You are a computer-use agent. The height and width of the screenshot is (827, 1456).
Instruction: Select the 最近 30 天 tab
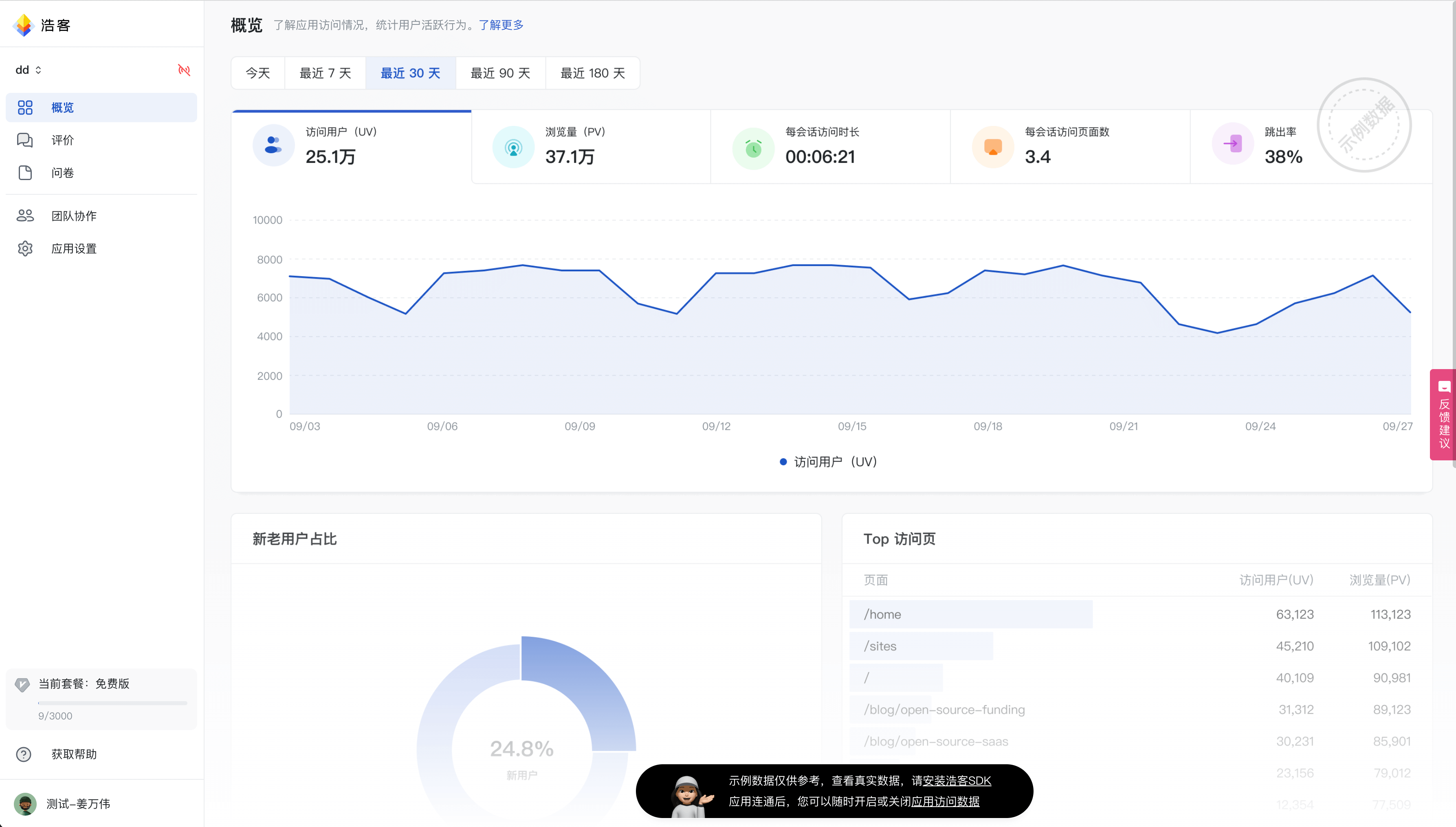(411, 73)
